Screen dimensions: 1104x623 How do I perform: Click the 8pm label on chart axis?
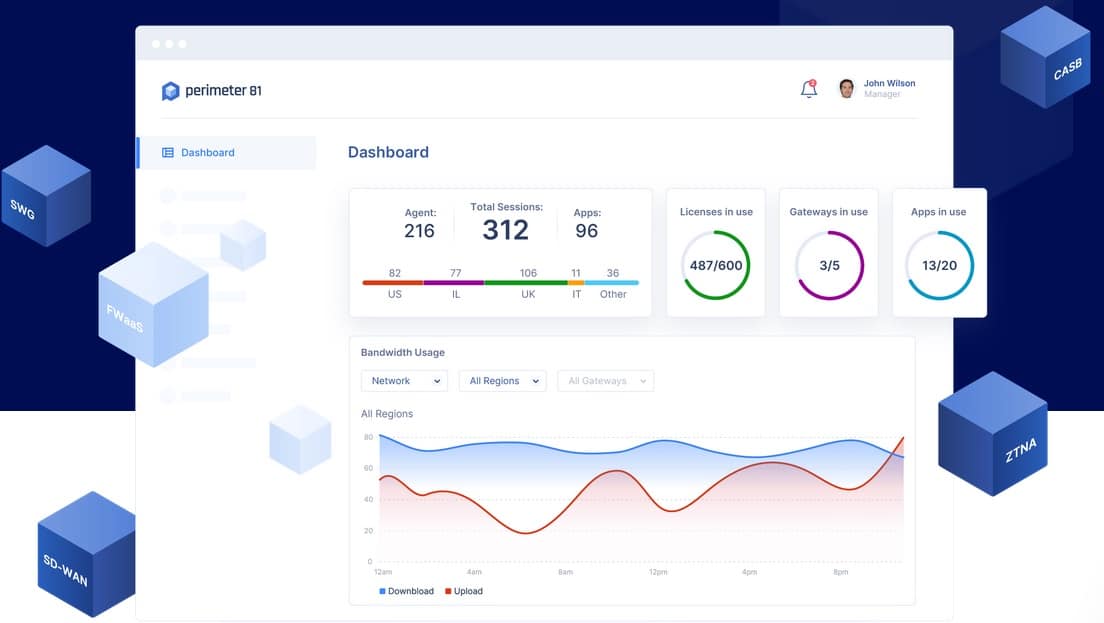pyautogui.click(x=841, y=572)
